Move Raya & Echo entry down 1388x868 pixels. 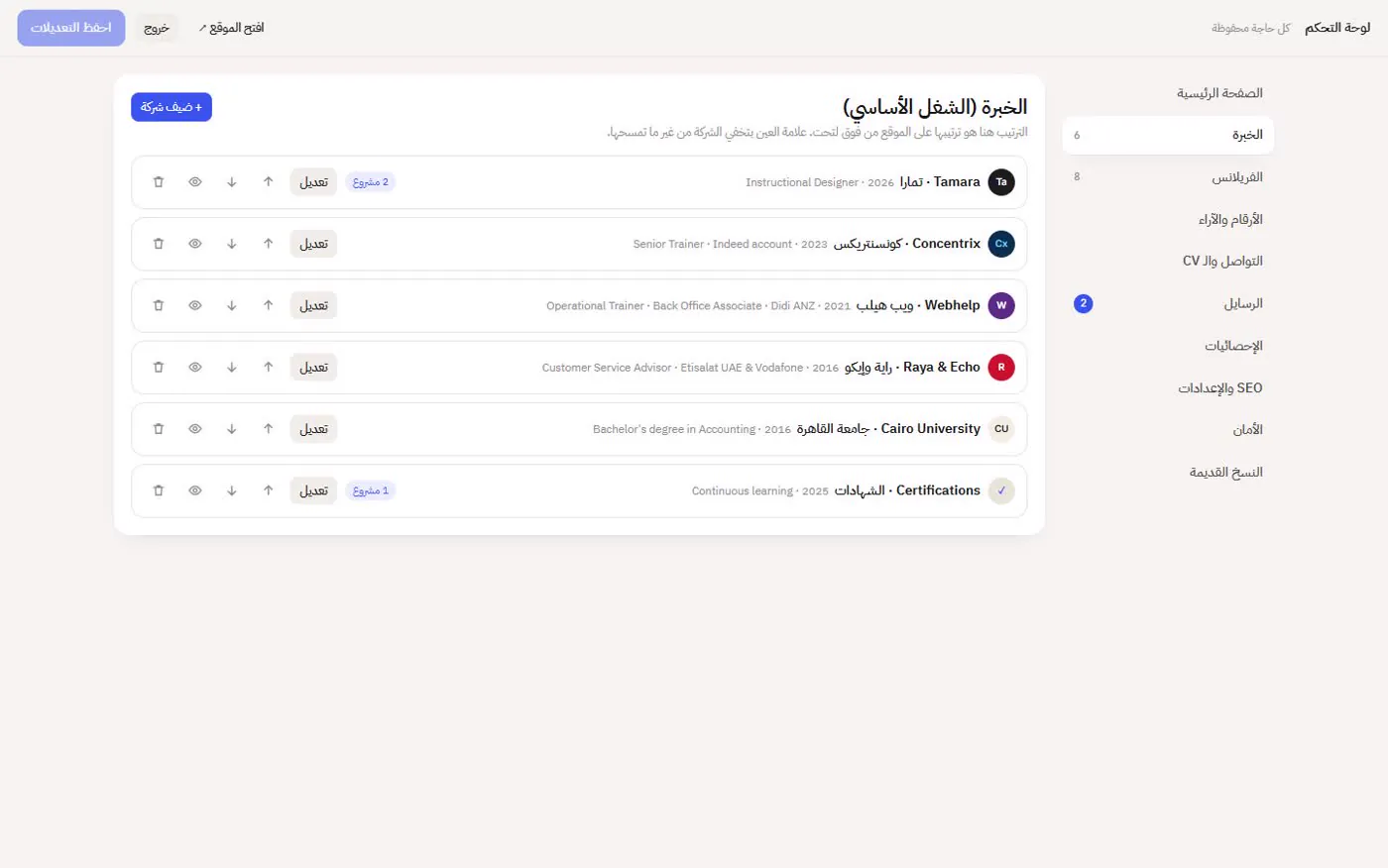coord(232,368)
